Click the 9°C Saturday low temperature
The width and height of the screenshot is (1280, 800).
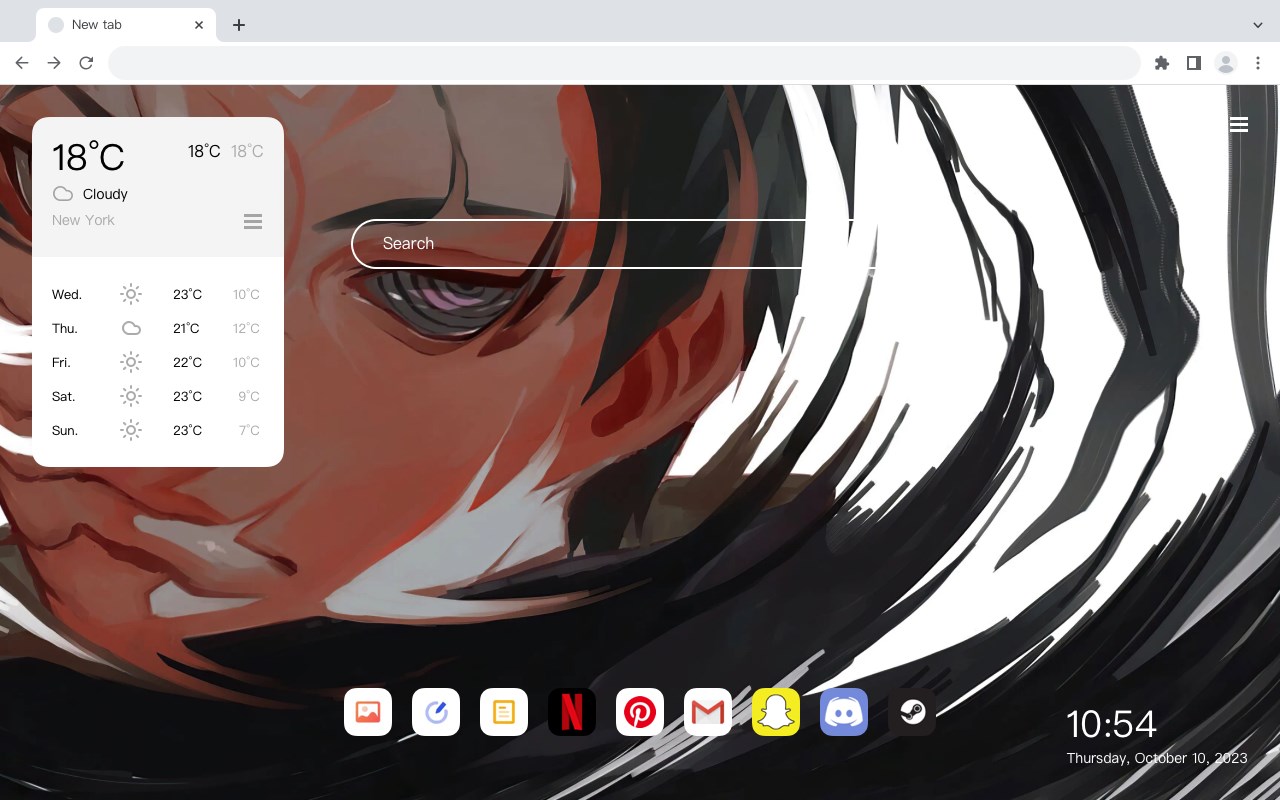249,396
